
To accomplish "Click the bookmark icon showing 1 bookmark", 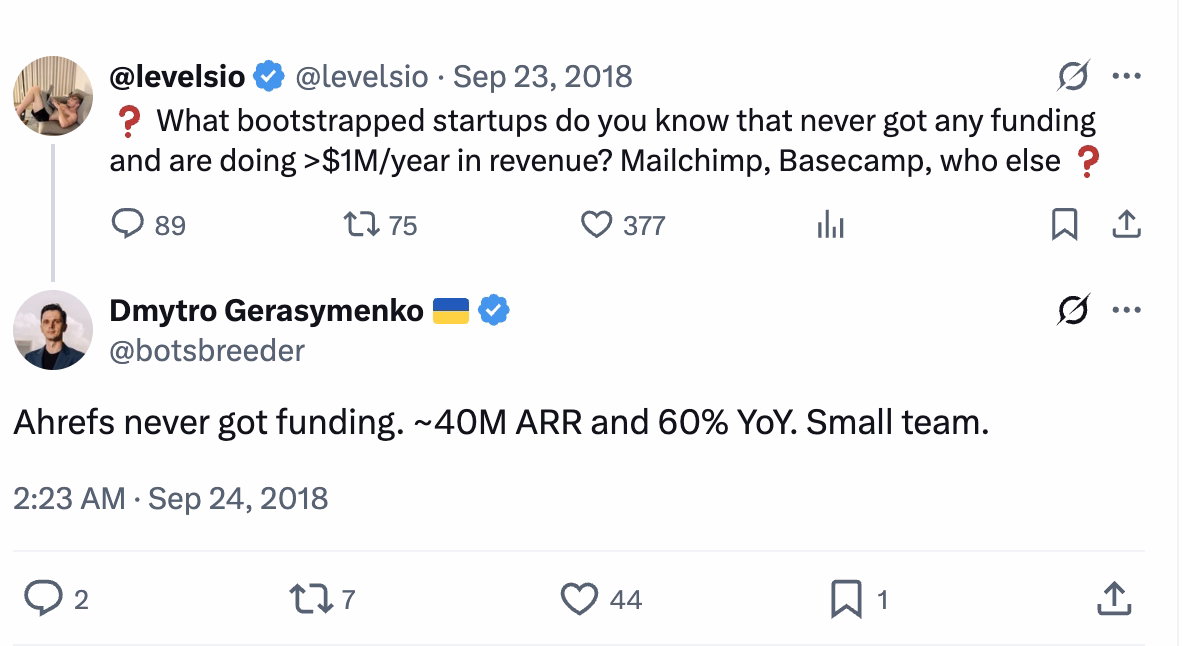I will (846, 599).
